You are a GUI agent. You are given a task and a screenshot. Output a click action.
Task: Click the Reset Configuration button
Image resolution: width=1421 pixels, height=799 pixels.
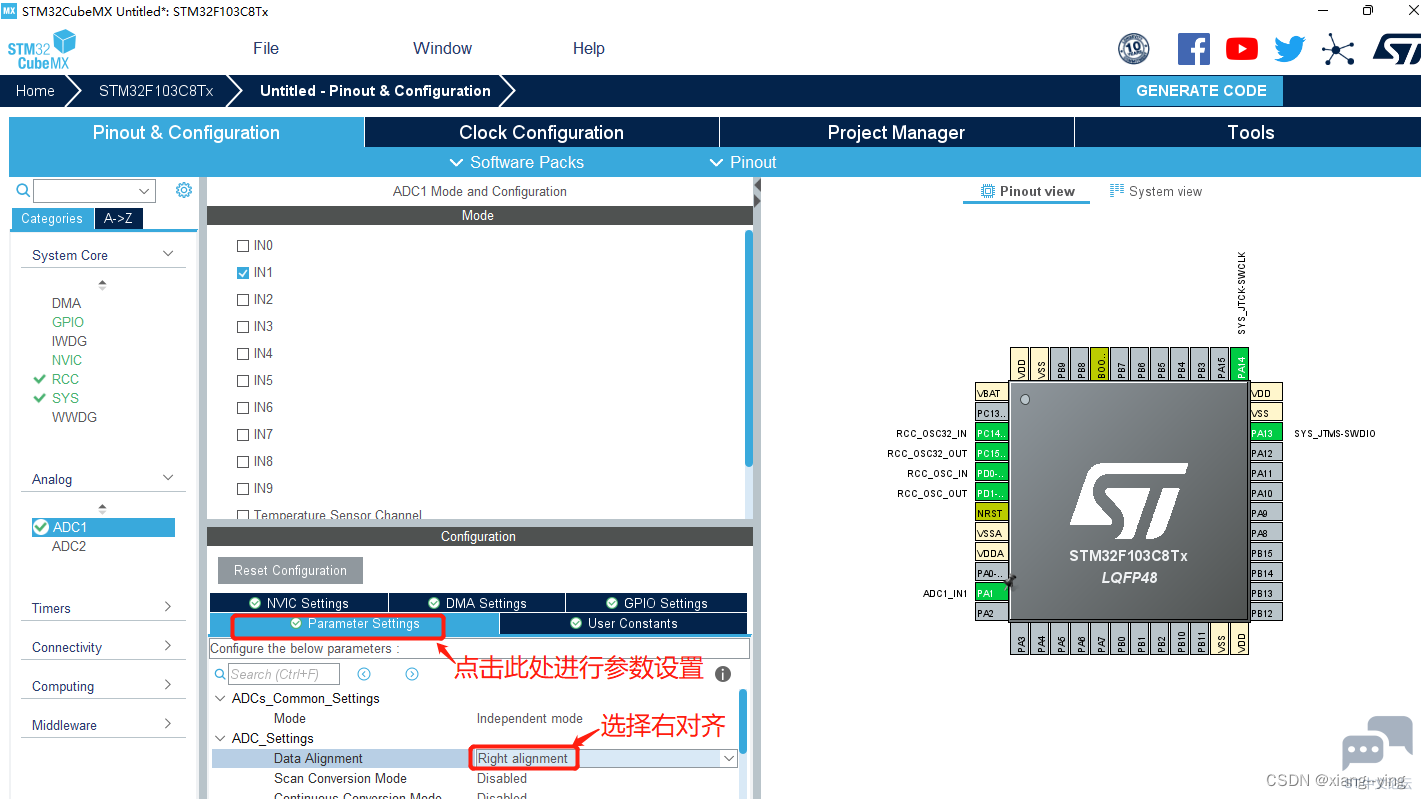pos(290,571)
